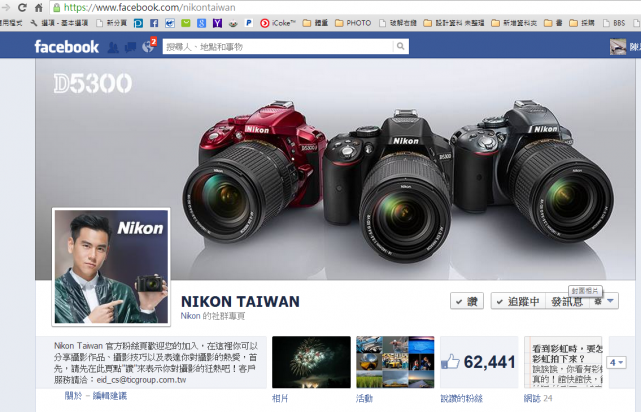Image resolution: width=641 pixels, height=412 pixels.
Task: Click the NIKON TAIWAN page title
Action: (240, 302)
